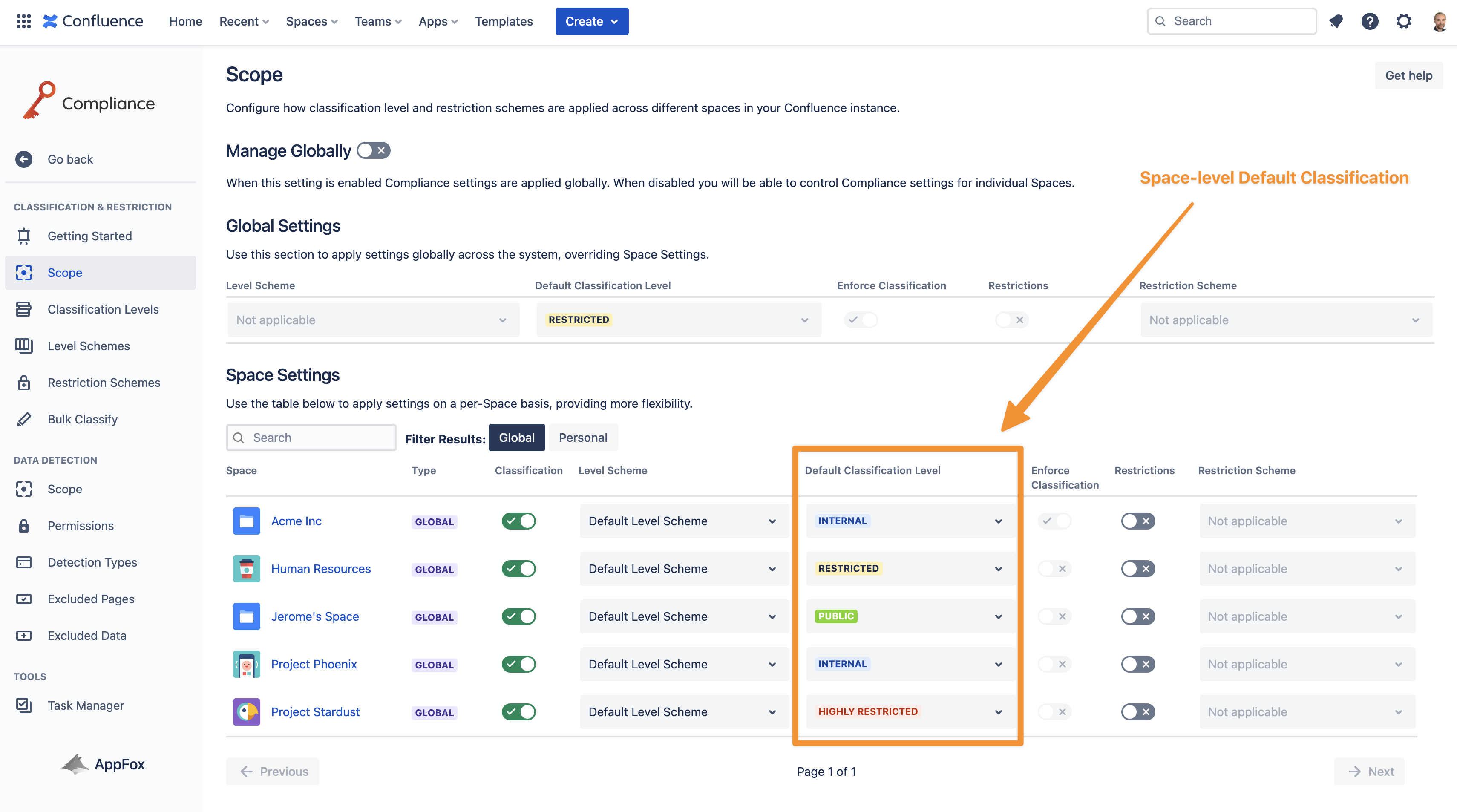Open Bulk Classify in sidebar
Image resolution: width=1457 pixels, height=812 pixels.
click(83, 420)
